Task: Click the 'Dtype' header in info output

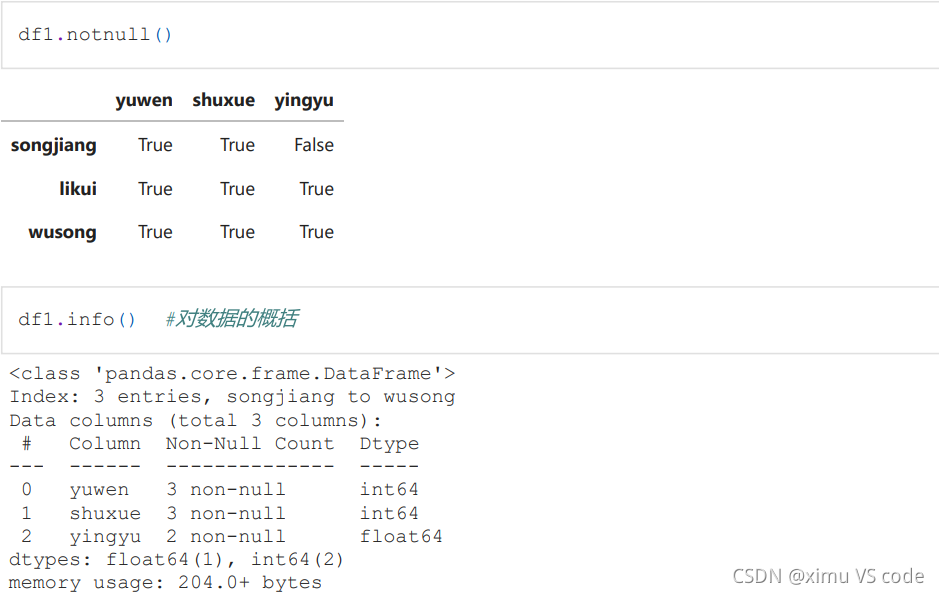Action: click(389, 444)
